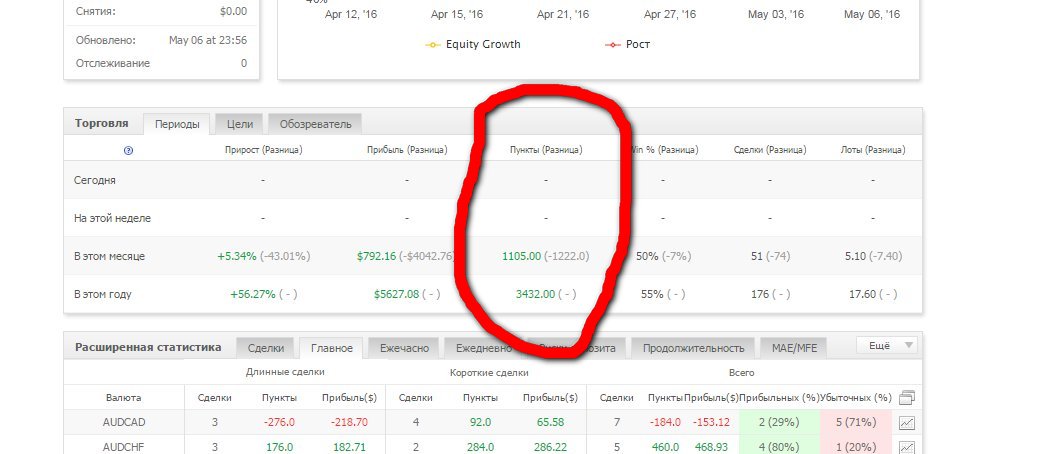The image size is (1052, 454).
Task: Toggle the Equity Growth legend series
Action: (473, 44)
